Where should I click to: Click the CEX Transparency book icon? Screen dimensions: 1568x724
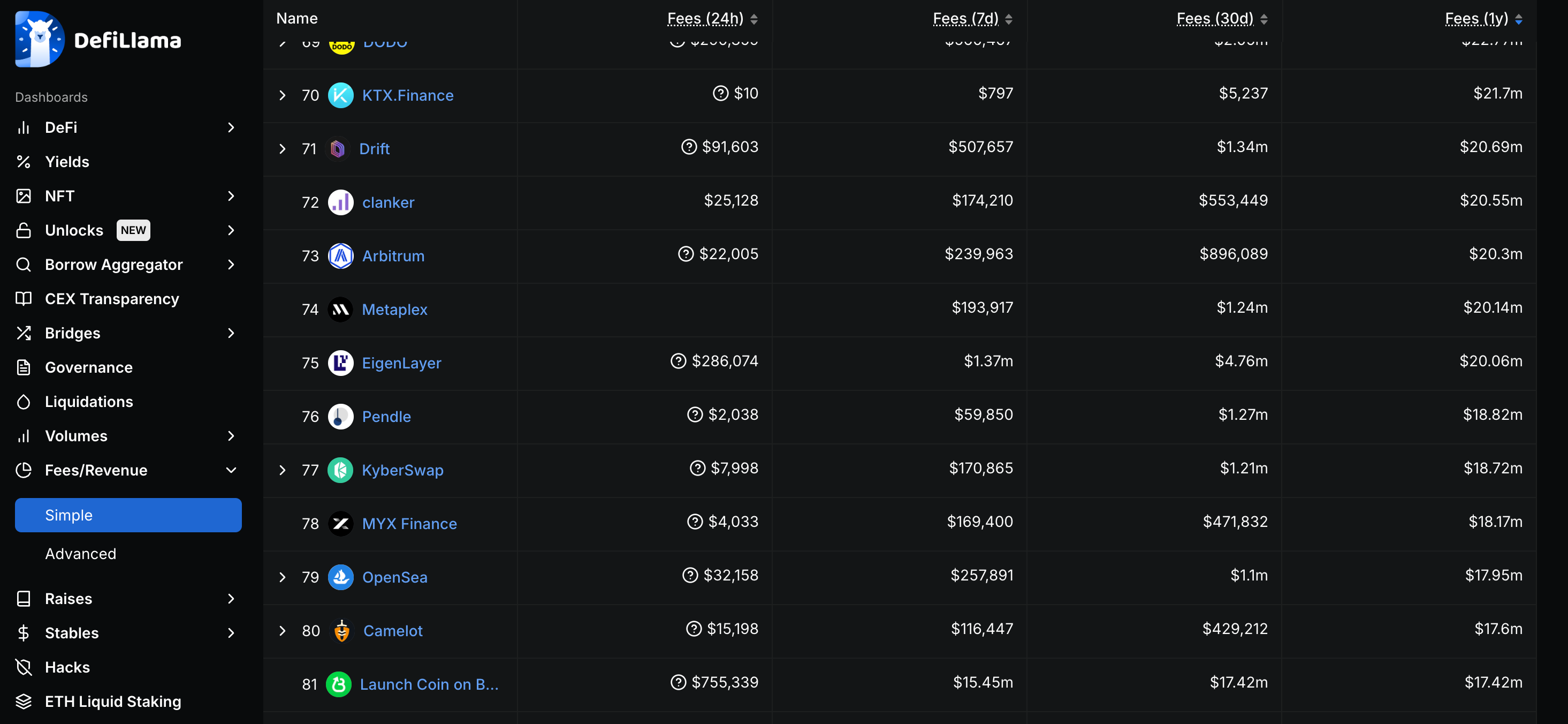(24, 298)
